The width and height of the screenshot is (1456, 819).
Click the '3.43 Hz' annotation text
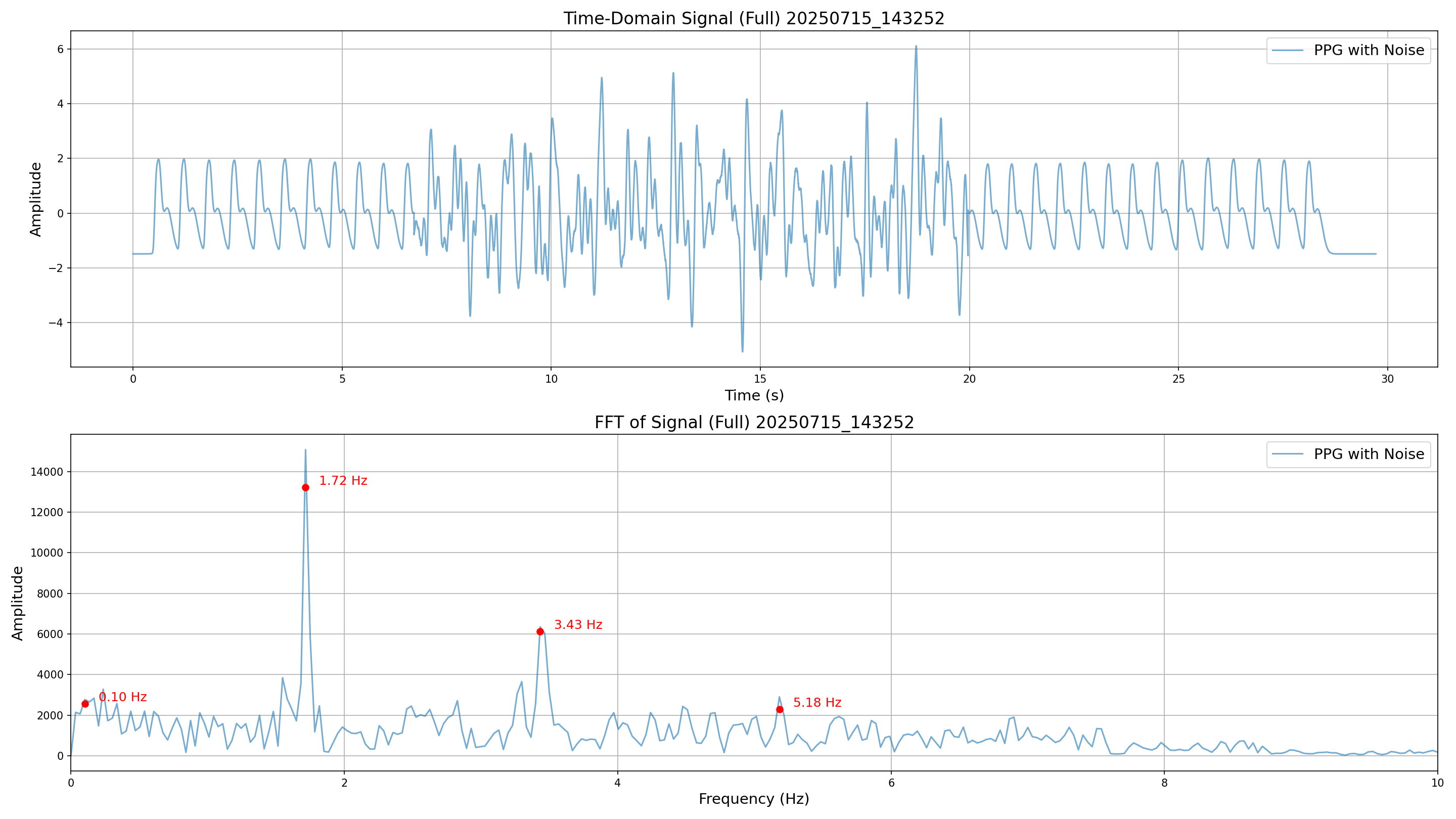click(578, 624)
